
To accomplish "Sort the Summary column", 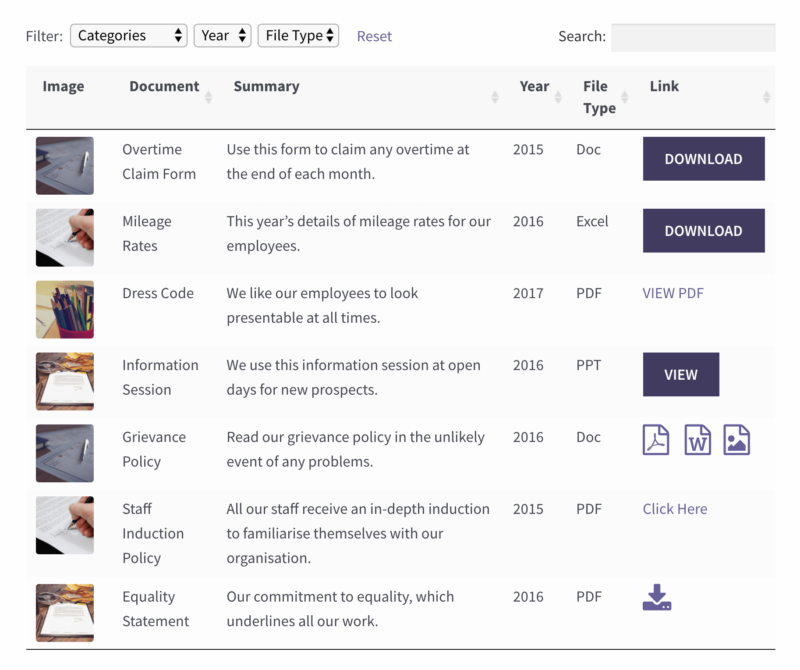I will [x=495, y=96].
